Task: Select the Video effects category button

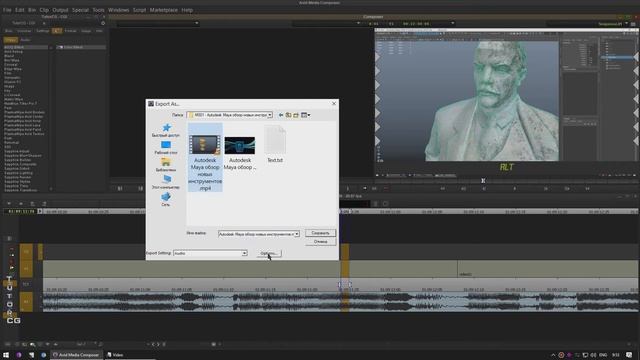Action: point(11,40)
